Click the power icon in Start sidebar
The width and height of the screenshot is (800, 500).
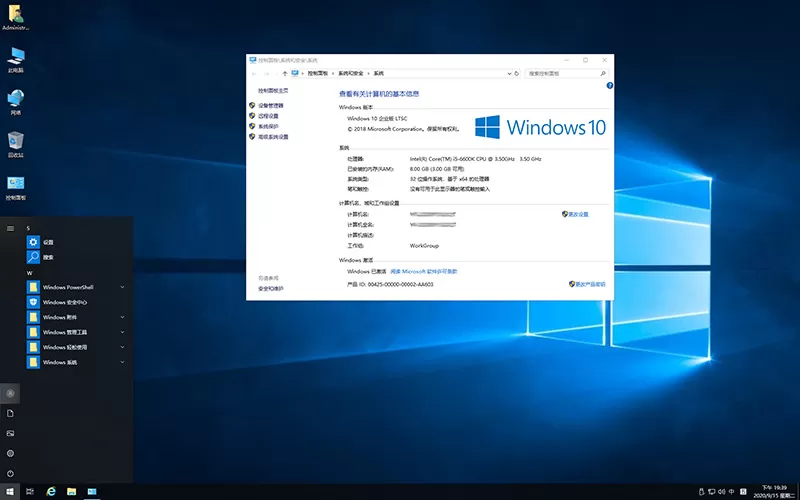tap(10, 473)
